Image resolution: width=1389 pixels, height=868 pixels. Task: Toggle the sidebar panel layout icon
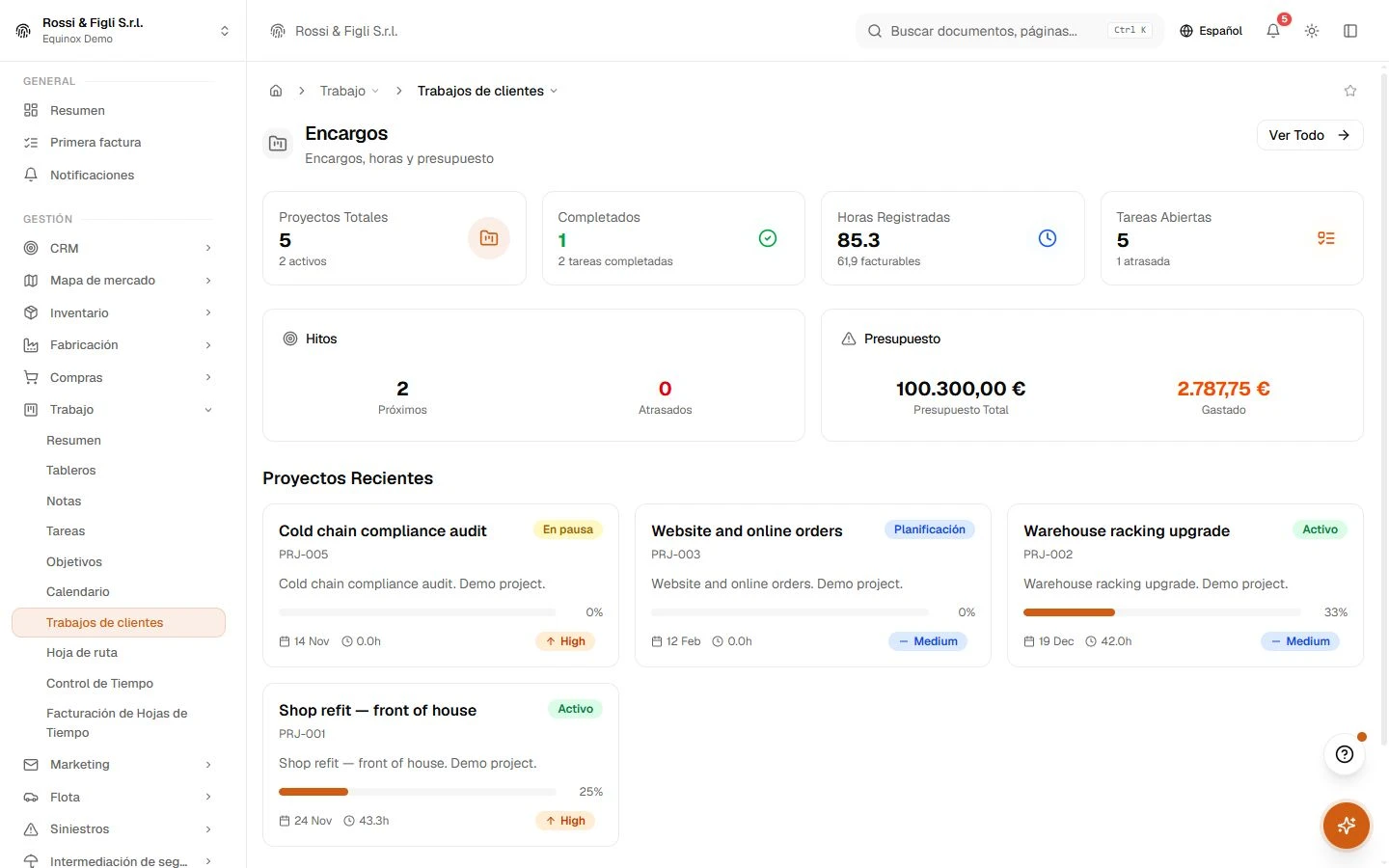pyautogui.click(x=1350, y=31)
